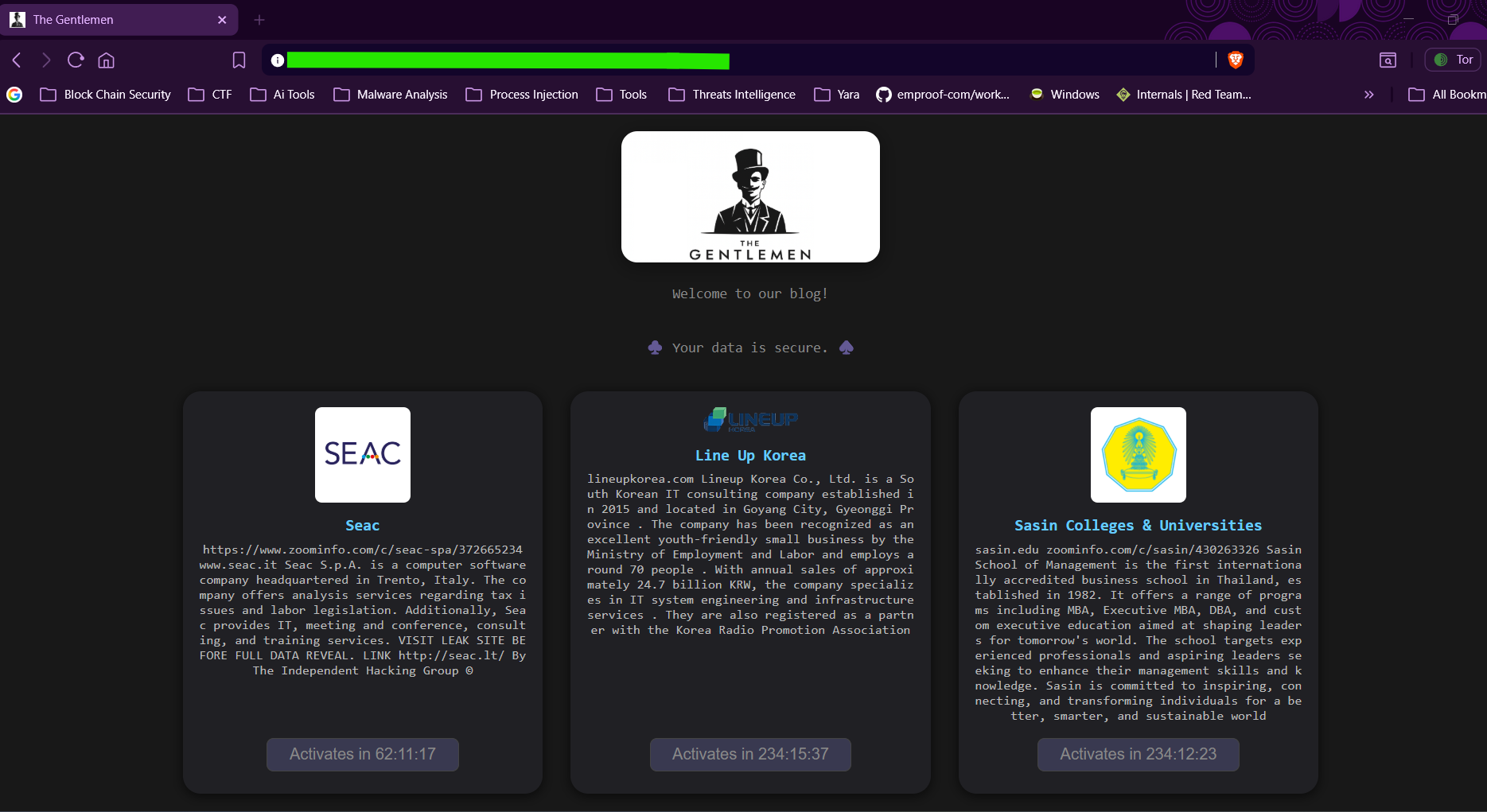Bookmark this page with bookmark icon
This screenshot has width=1487, height=812.
[x=239, y=60]
